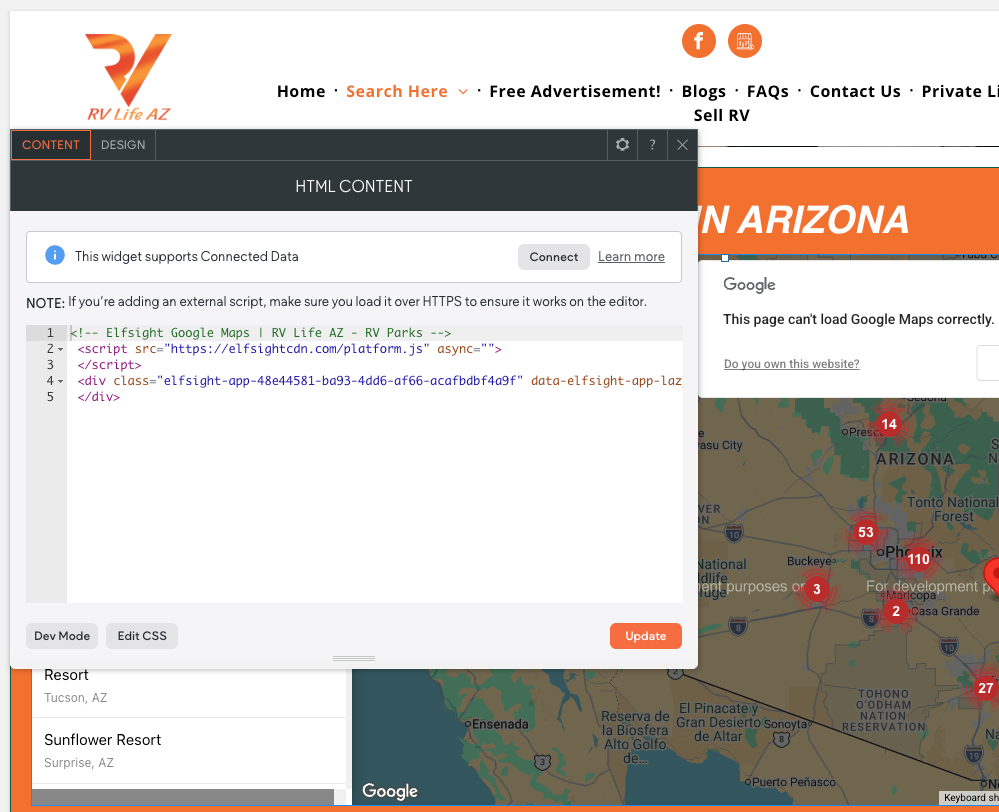The width and height of the screenshot is (999, 812).
Task: Click the Connect button
Action: pyautogui.click(x=554, y=257)
